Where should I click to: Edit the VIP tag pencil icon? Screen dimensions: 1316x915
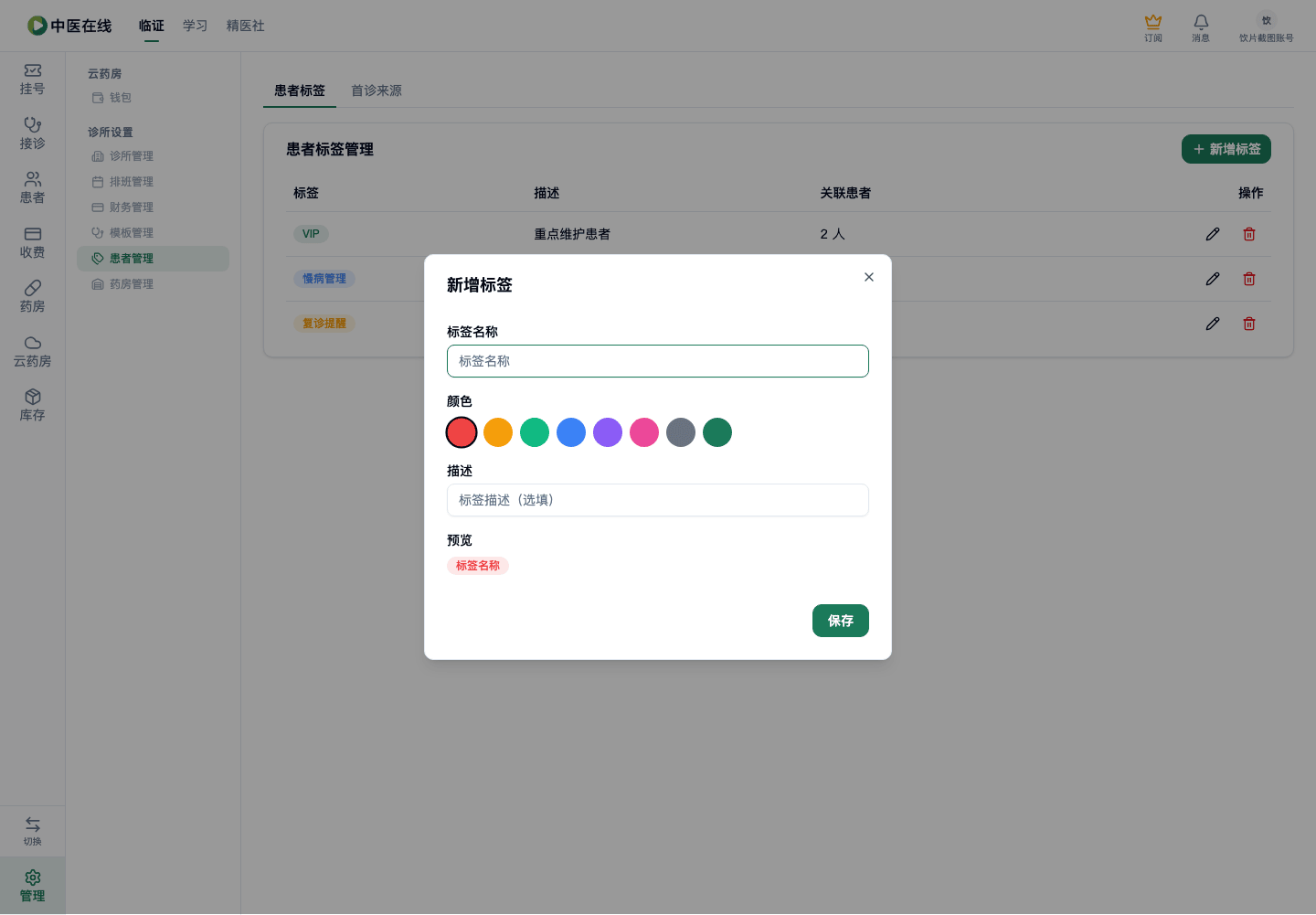[1213, 234]
